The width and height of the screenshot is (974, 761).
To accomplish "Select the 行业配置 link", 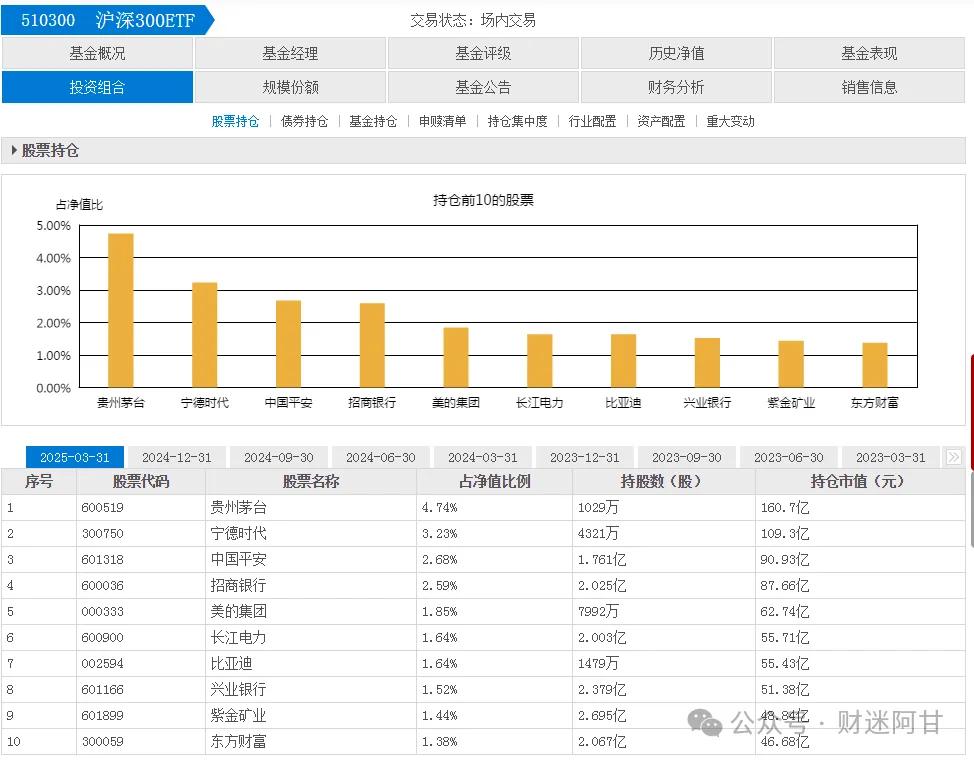I will [592, 121].
